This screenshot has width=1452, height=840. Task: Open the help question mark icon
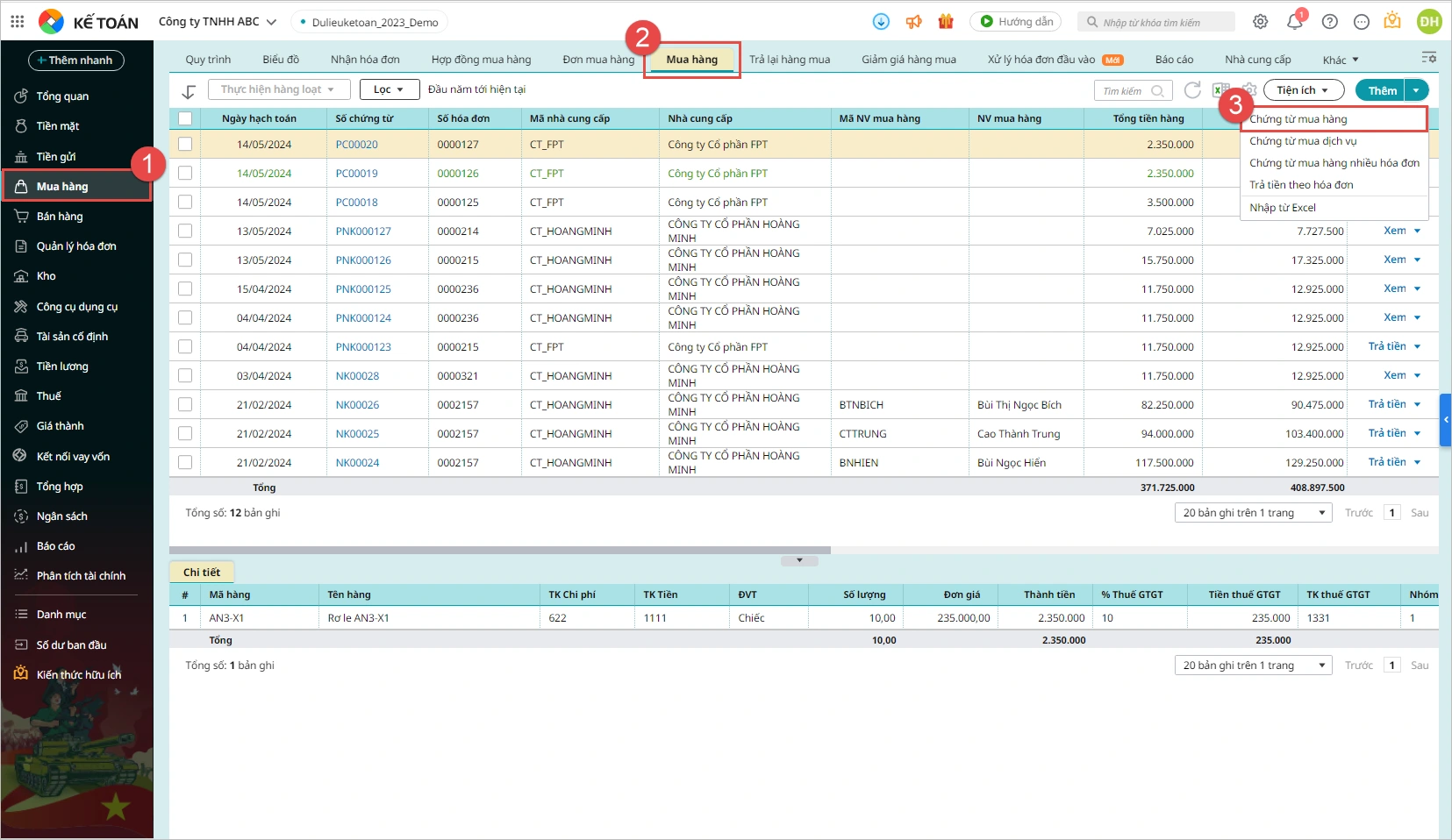pyautogui.click(x=1330, y=22)
